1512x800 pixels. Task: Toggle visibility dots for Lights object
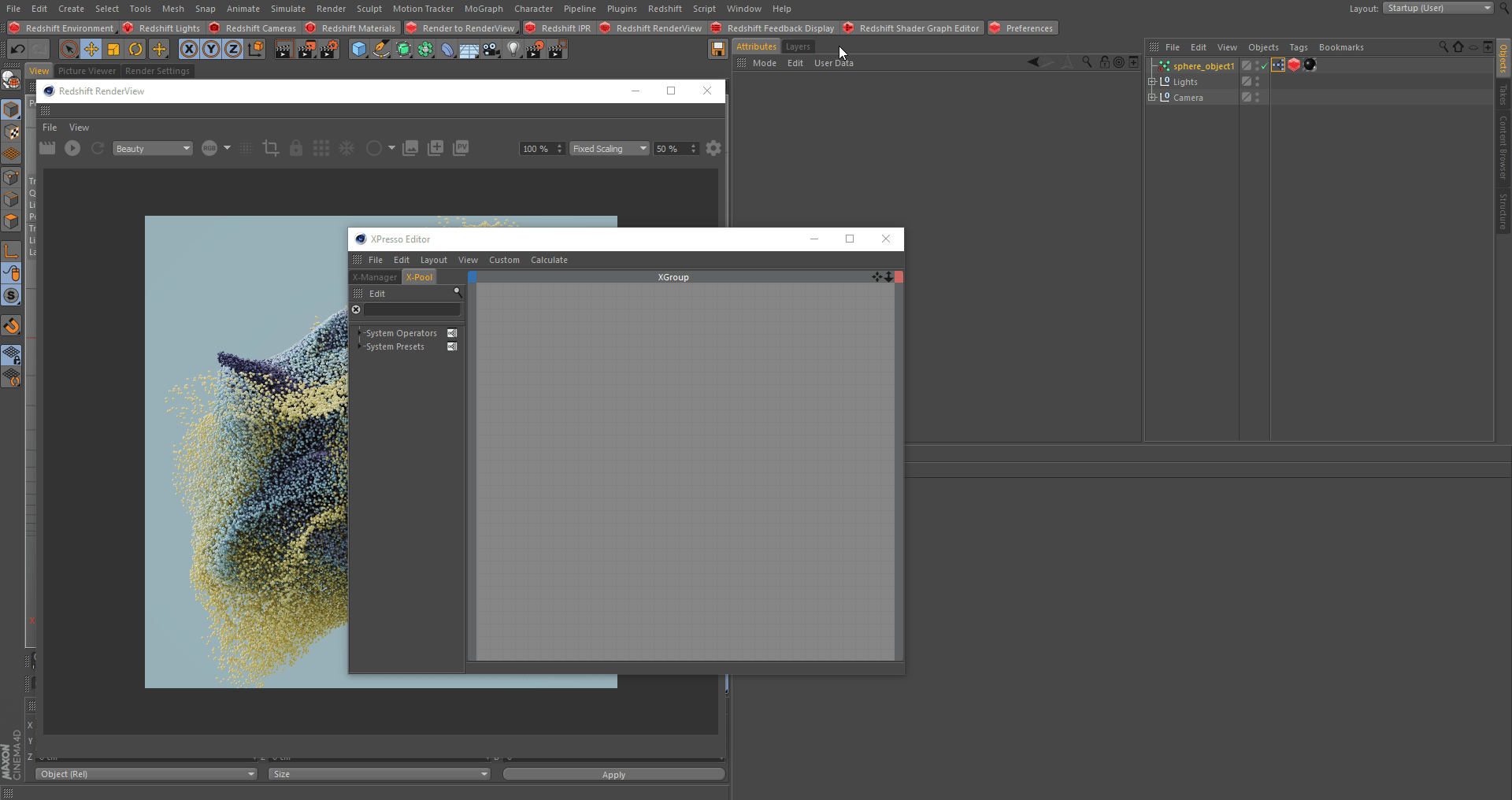click(x=1257, y=82)
